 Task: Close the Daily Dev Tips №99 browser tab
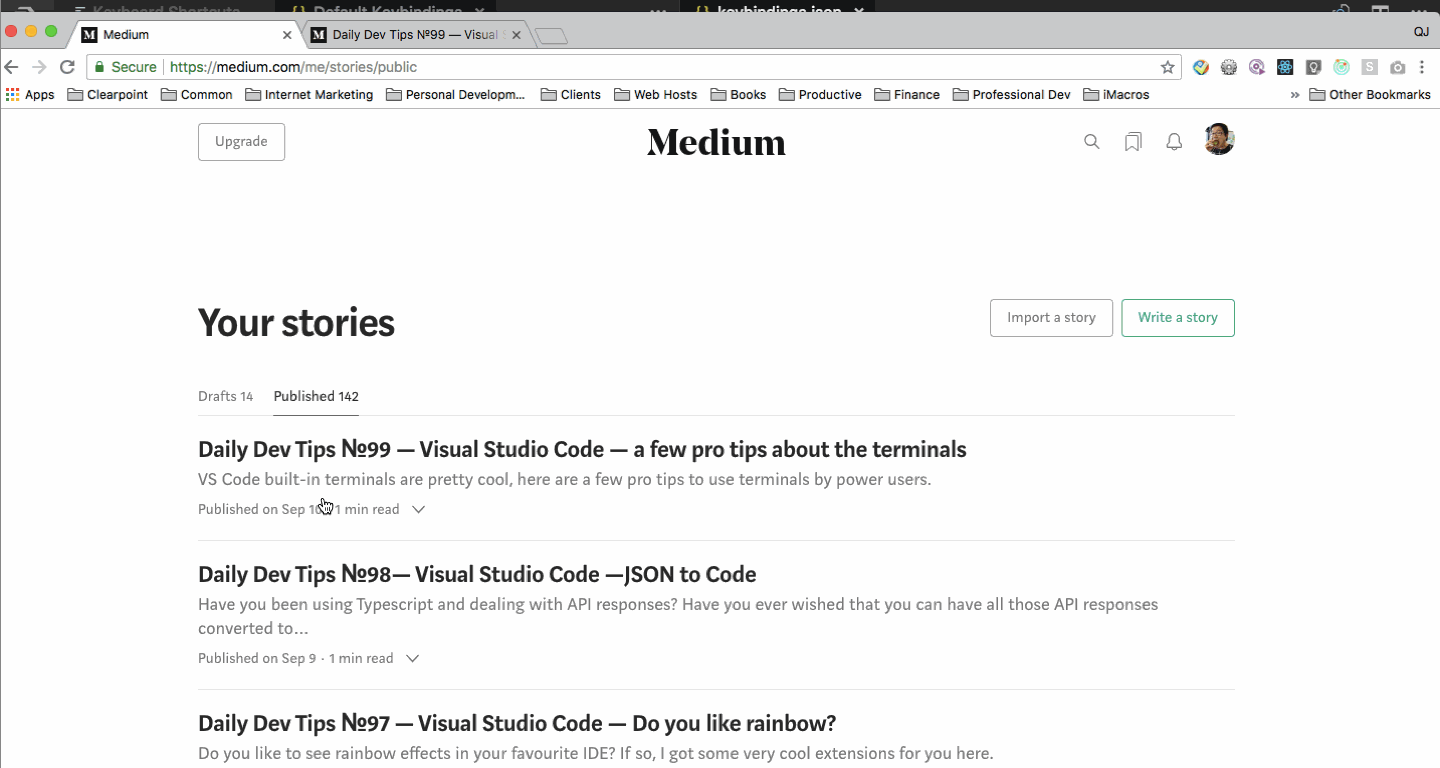coord(516,35)
